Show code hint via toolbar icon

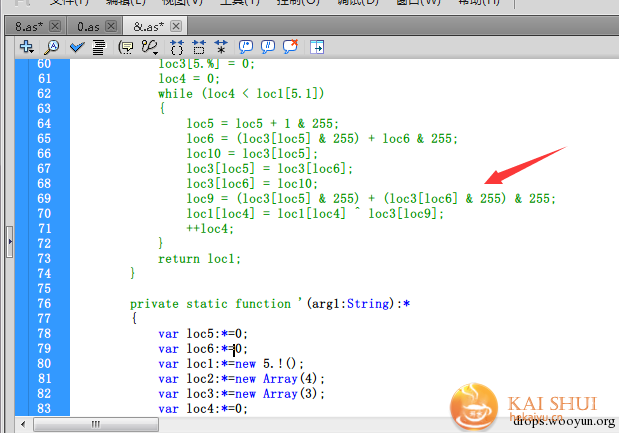(126, 47)
